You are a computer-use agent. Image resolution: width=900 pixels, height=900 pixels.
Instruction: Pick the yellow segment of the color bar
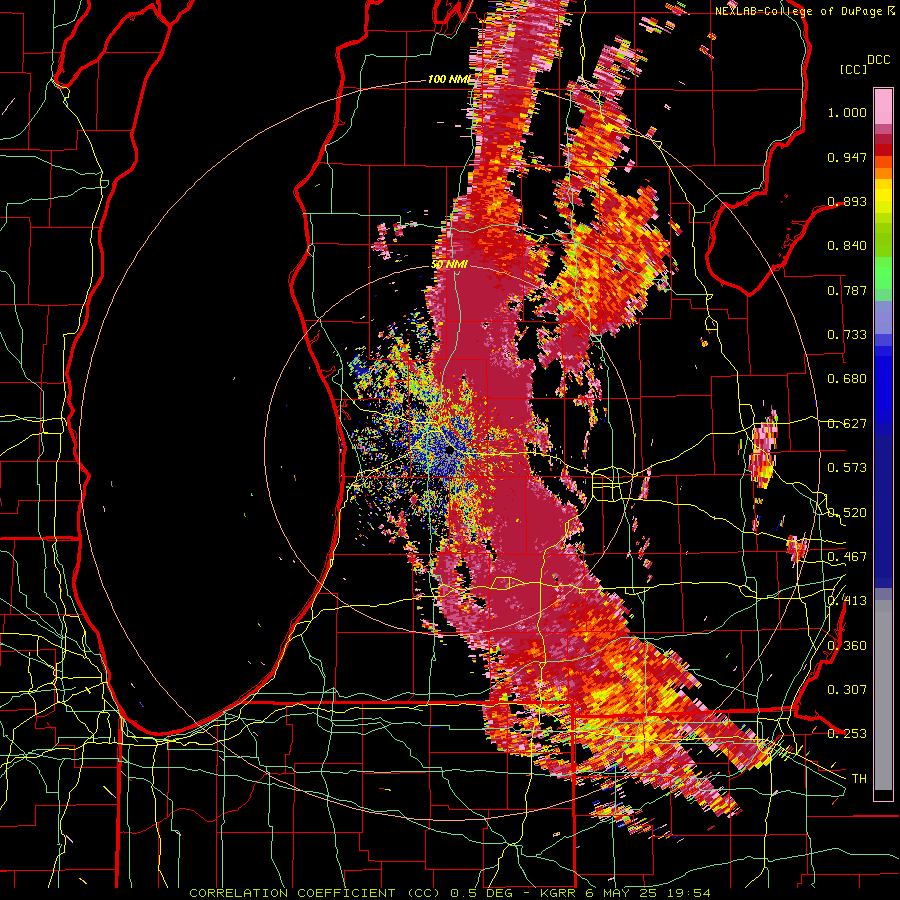point(883,201)
